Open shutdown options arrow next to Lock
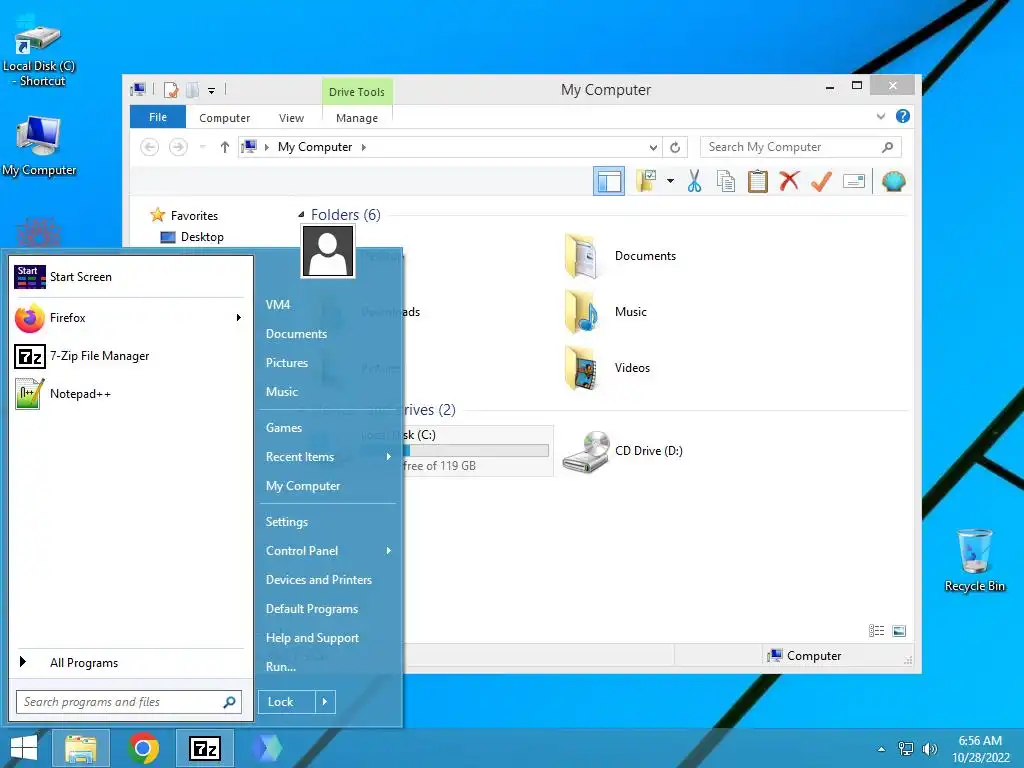 (325, 702)
